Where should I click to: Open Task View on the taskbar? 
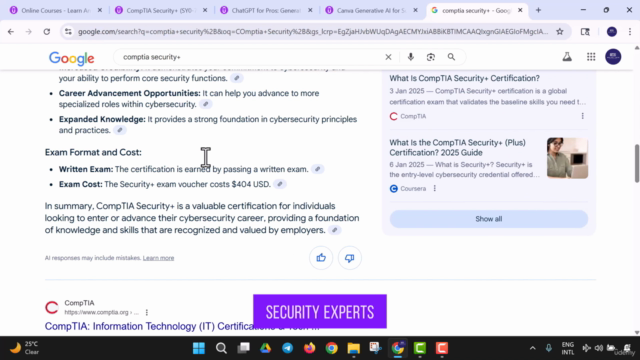[x=243, y=348]
